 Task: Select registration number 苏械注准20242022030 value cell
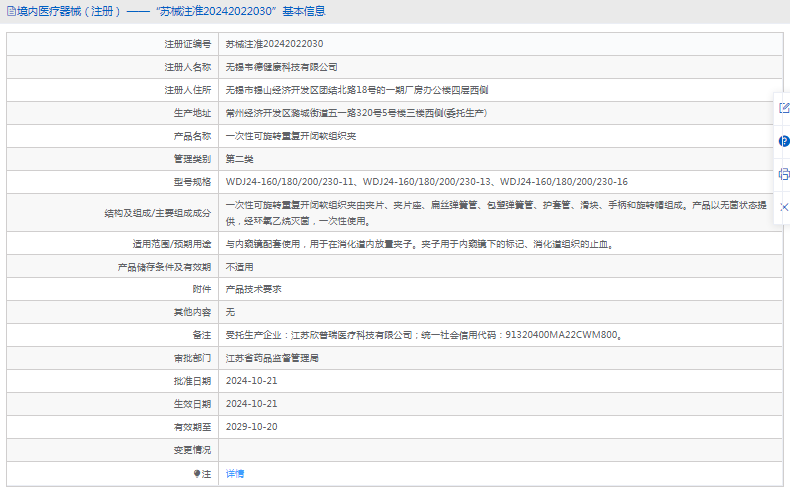[275, 44]
